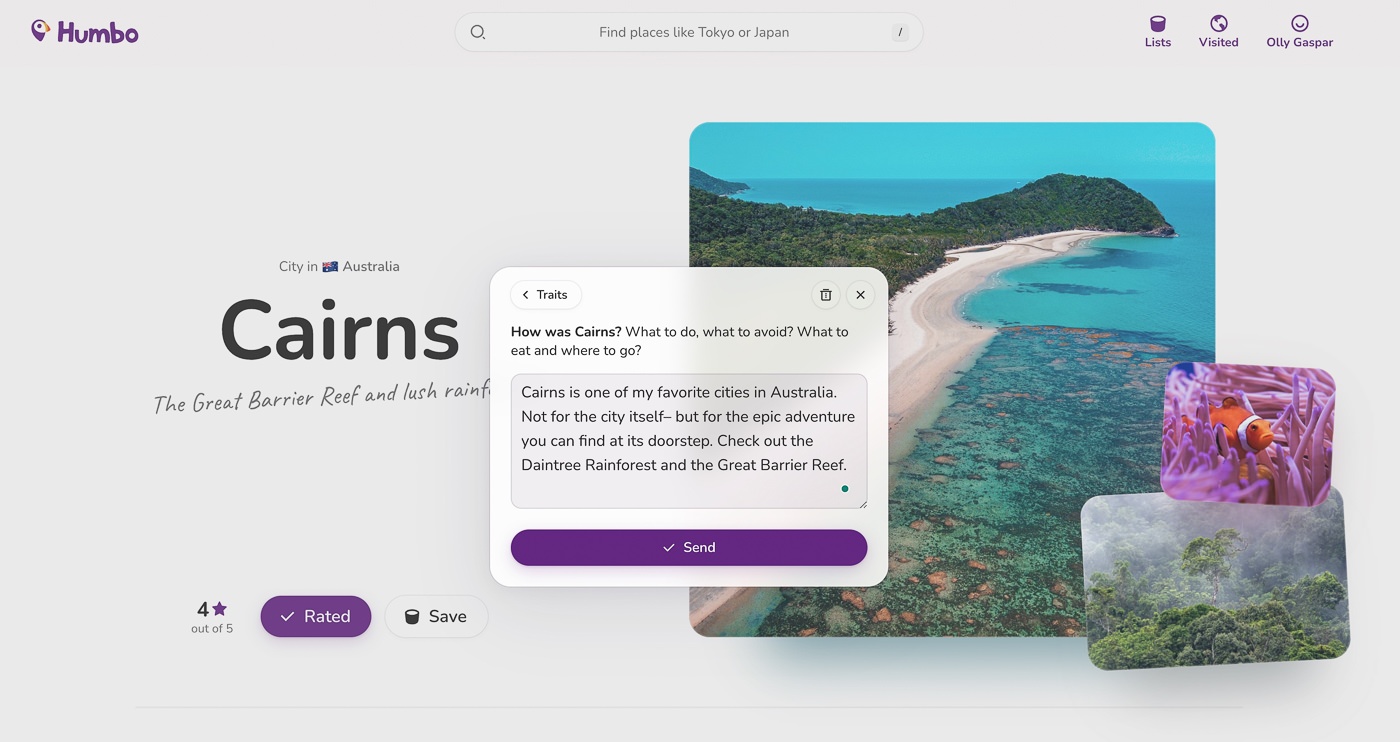Viewport: 1400px width, 742px height.
Task: Toggle Save for Cairns
Action: pos(436,616)
